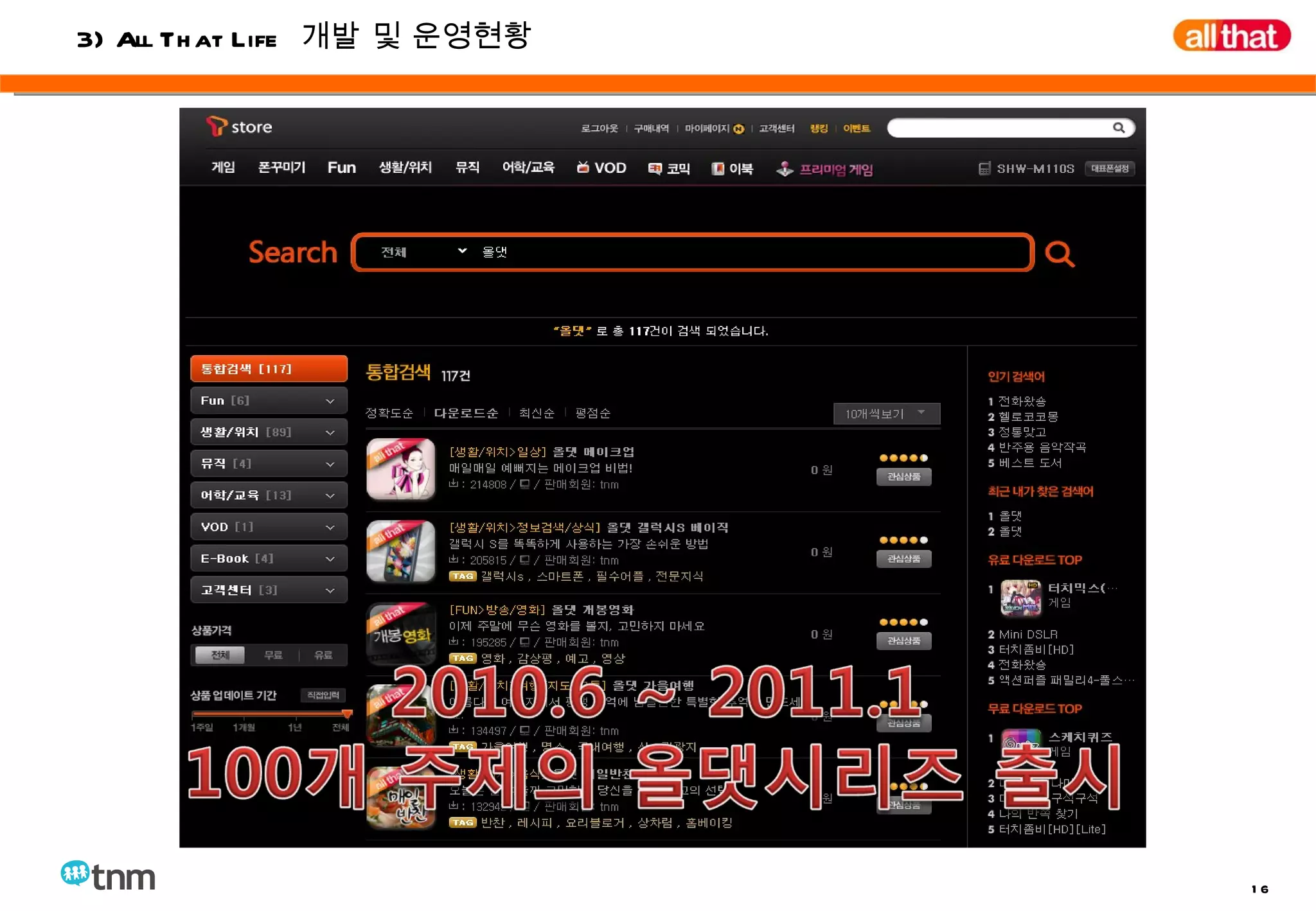Screen dimensions: 1316x911
Task: Open the 게임 menu
Action: pyautogui.click(x=223, y=167)
